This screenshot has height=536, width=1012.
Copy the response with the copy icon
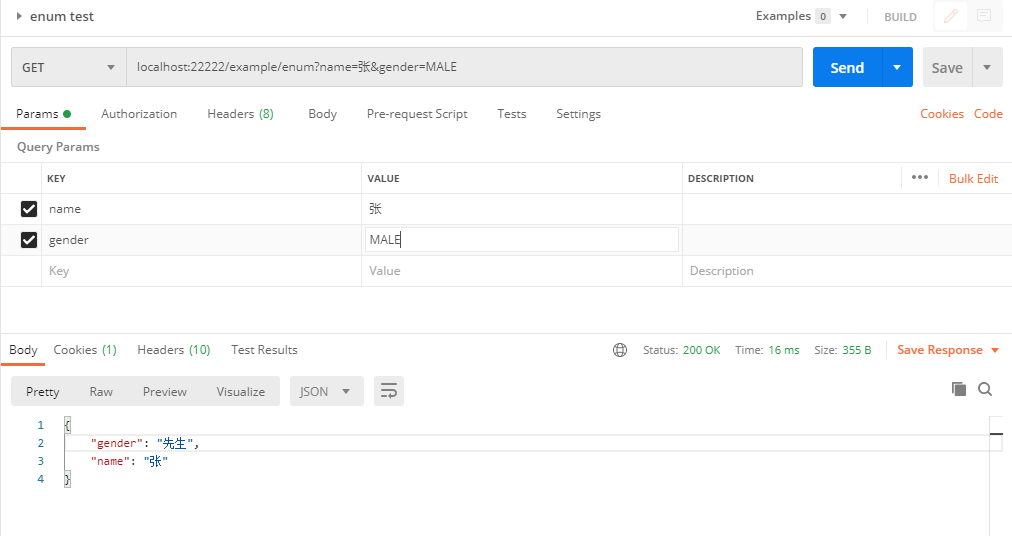[x=959, y=389]
